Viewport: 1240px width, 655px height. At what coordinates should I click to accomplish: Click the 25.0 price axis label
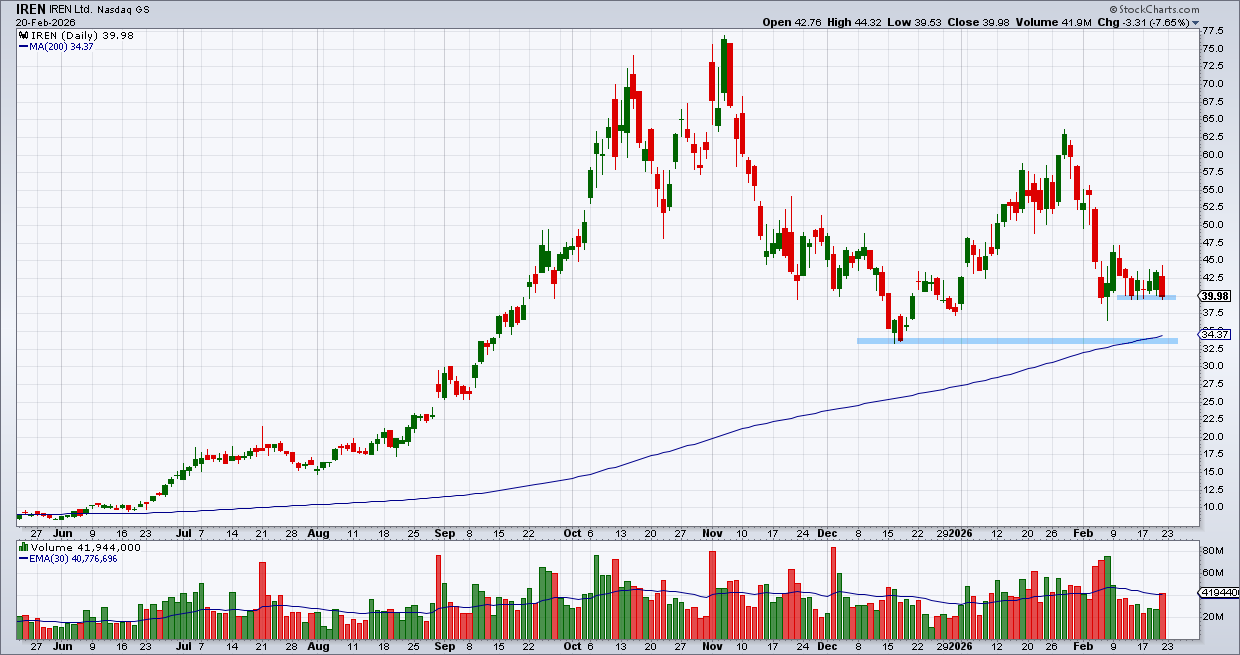coord(1214,401)
